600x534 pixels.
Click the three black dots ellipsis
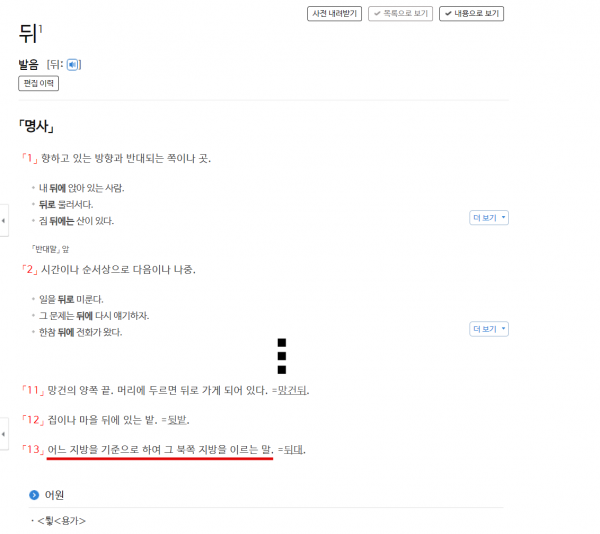pyautogui.click(x=282, y=356)
